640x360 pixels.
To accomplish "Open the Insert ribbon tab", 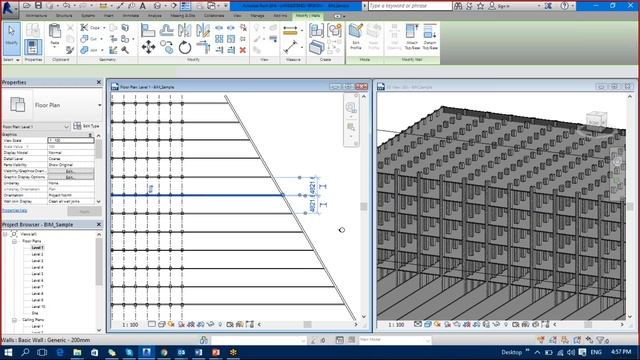I will point(109,16).
